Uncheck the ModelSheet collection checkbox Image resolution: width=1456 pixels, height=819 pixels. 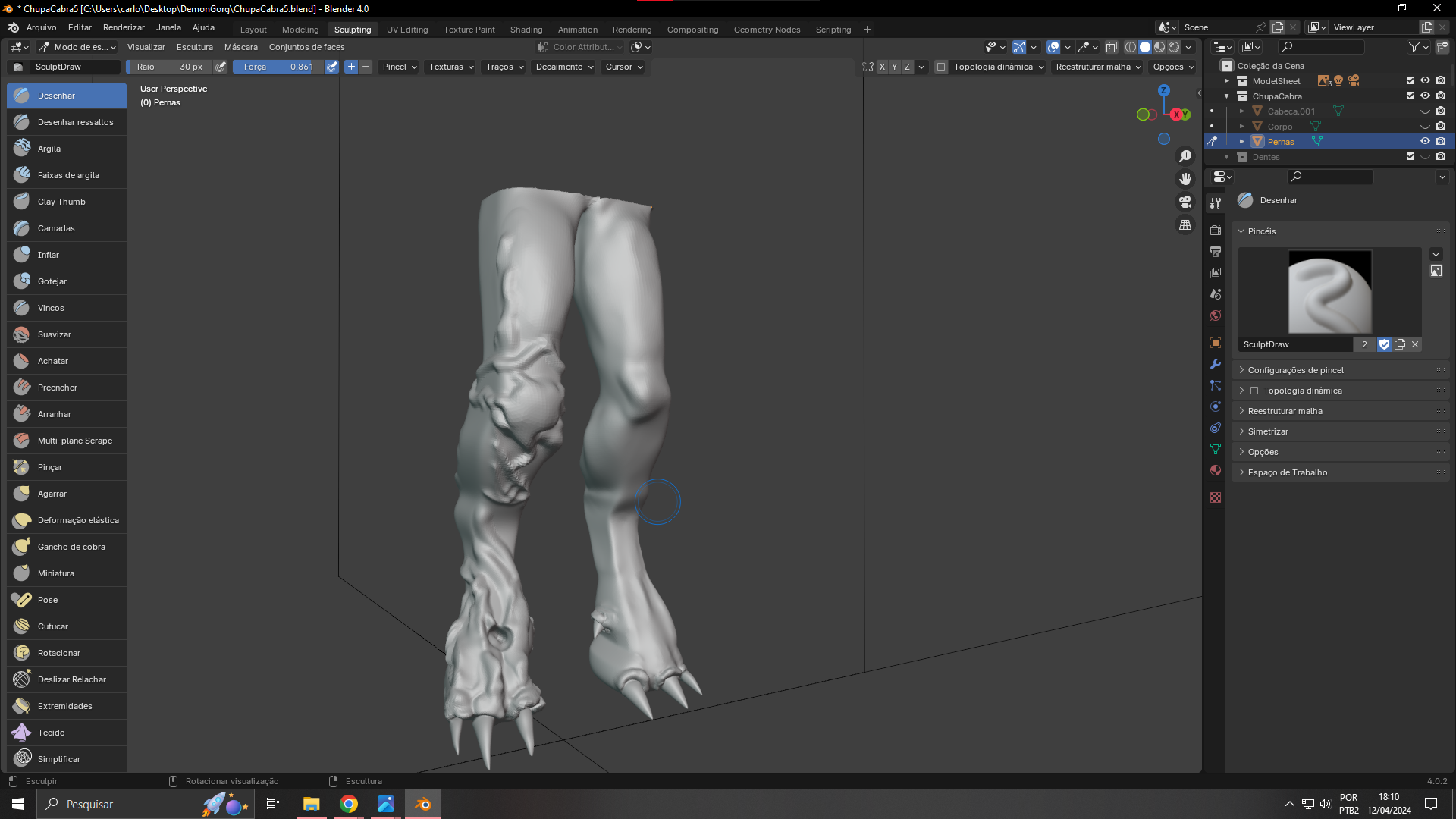pyautogui.click(x=1410, y=81)
